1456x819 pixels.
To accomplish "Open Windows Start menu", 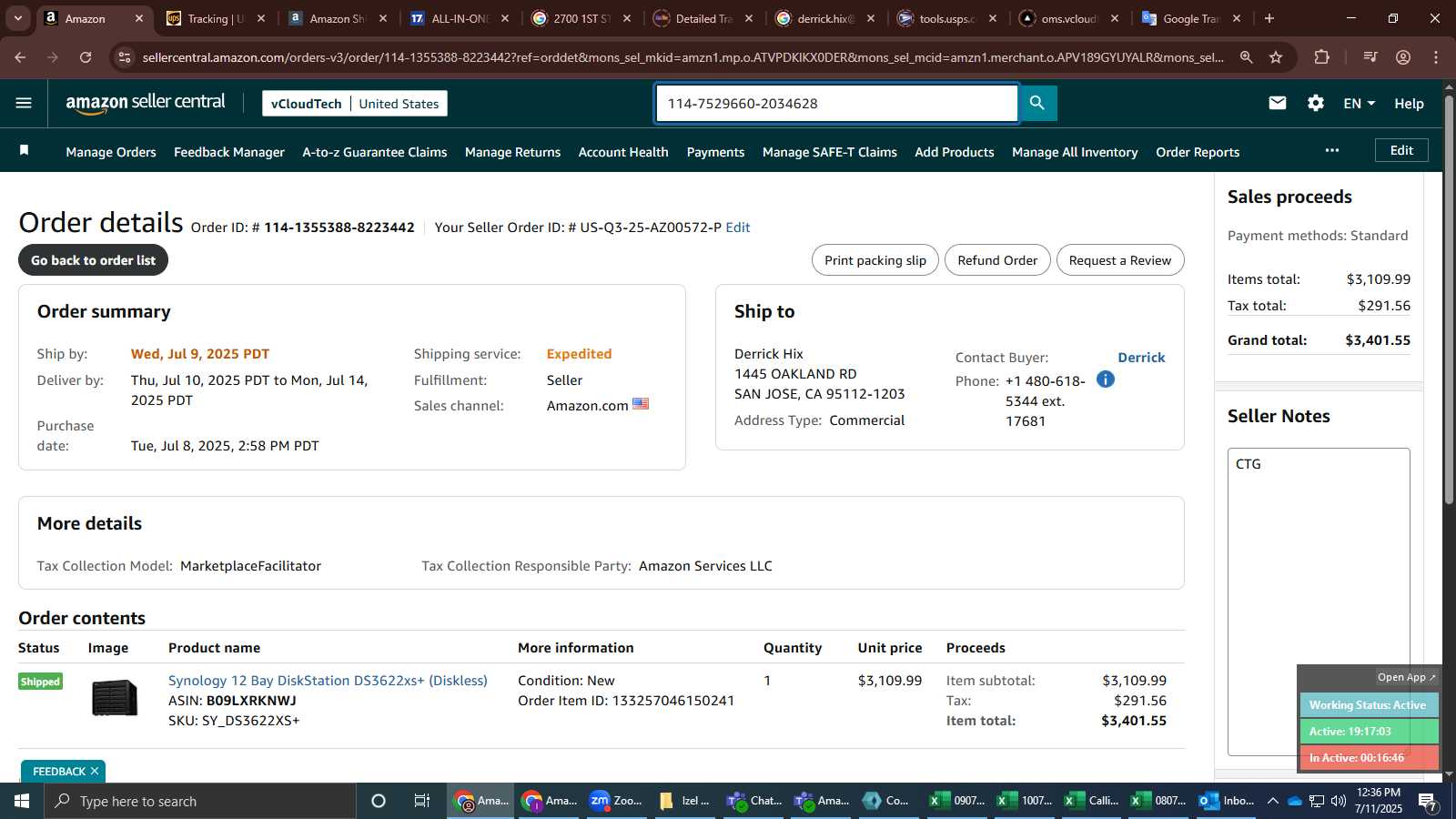I will click(x=22, y=801).
